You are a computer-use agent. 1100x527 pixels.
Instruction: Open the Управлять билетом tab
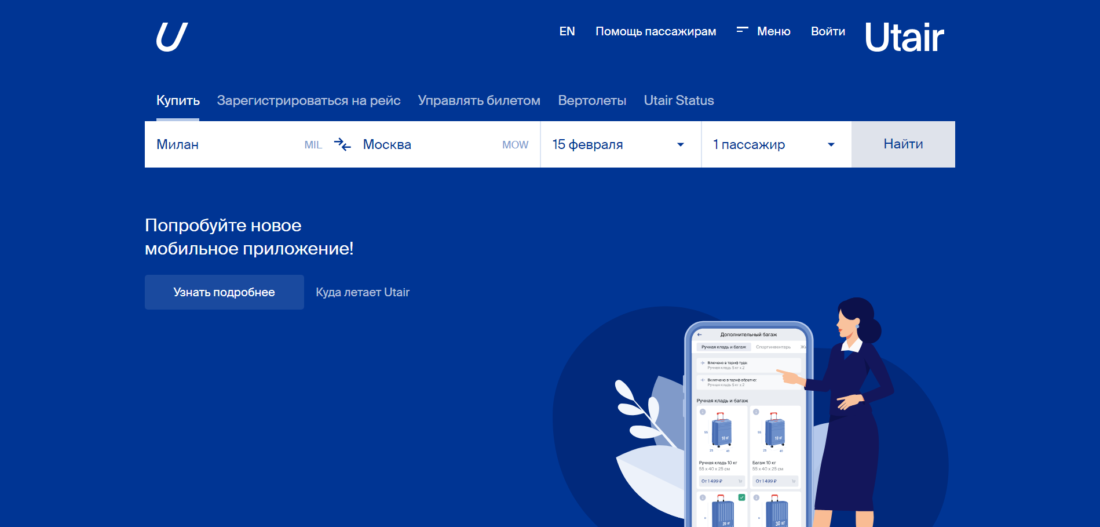click(479, 100)
